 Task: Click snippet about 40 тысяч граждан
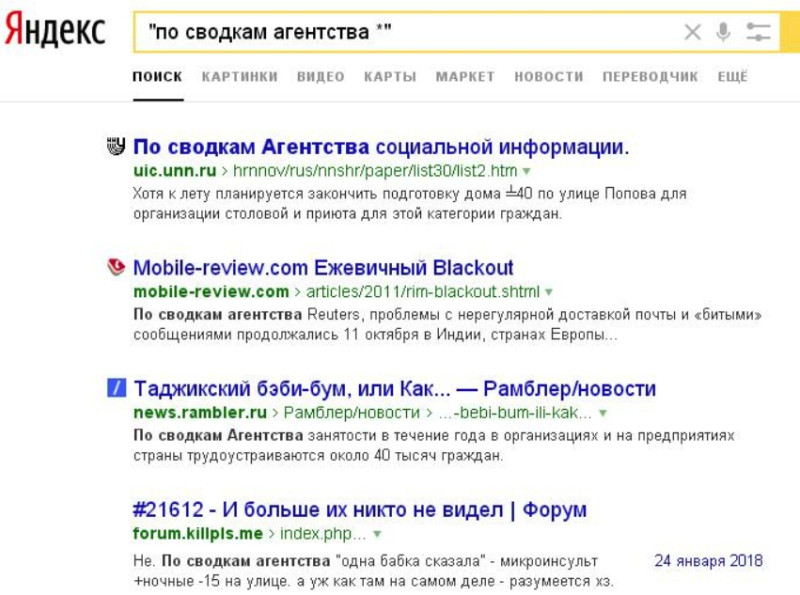click(x=434, y=445)
